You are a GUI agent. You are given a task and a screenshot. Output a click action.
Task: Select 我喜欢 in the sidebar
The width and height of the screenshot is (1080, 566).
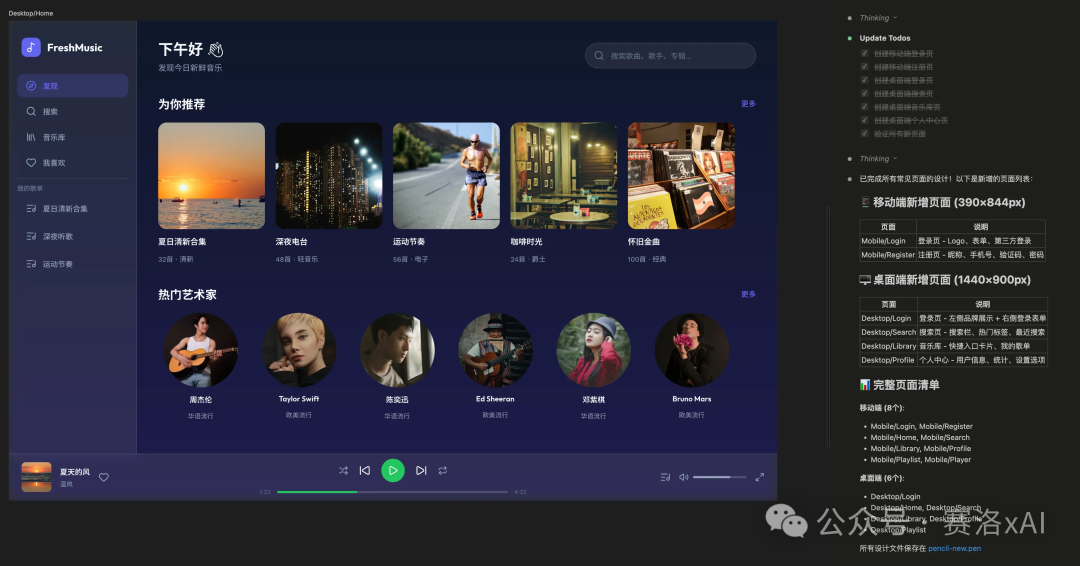(54, 162)
